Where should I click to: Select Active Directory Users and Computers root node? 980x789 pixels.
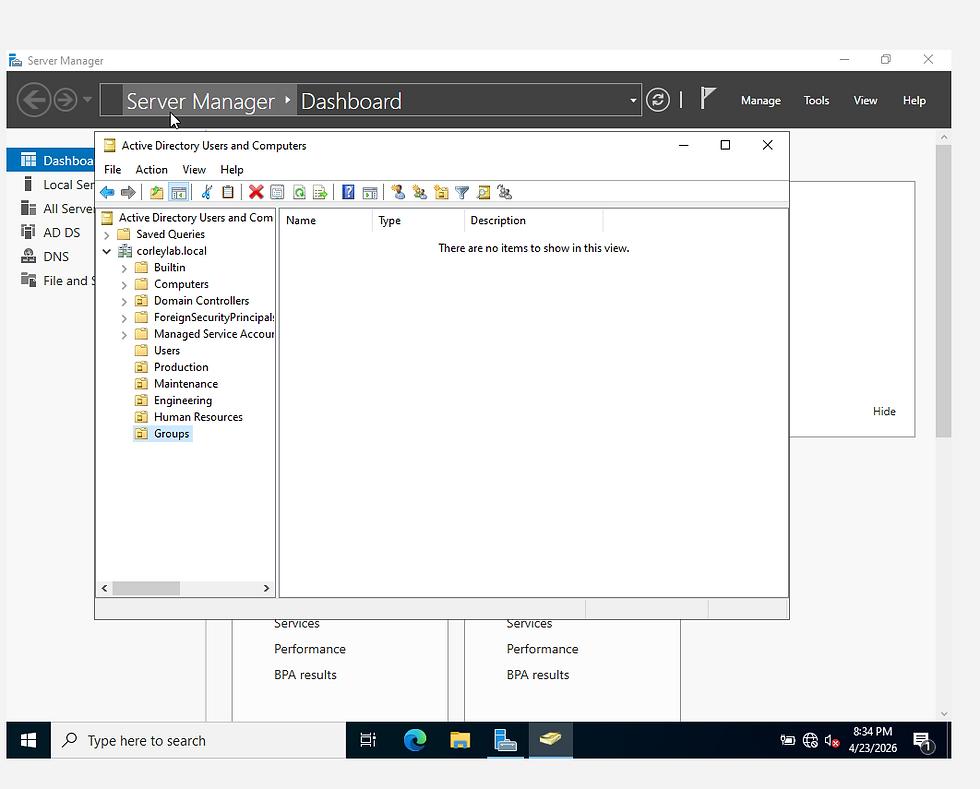tap(196, 218)
